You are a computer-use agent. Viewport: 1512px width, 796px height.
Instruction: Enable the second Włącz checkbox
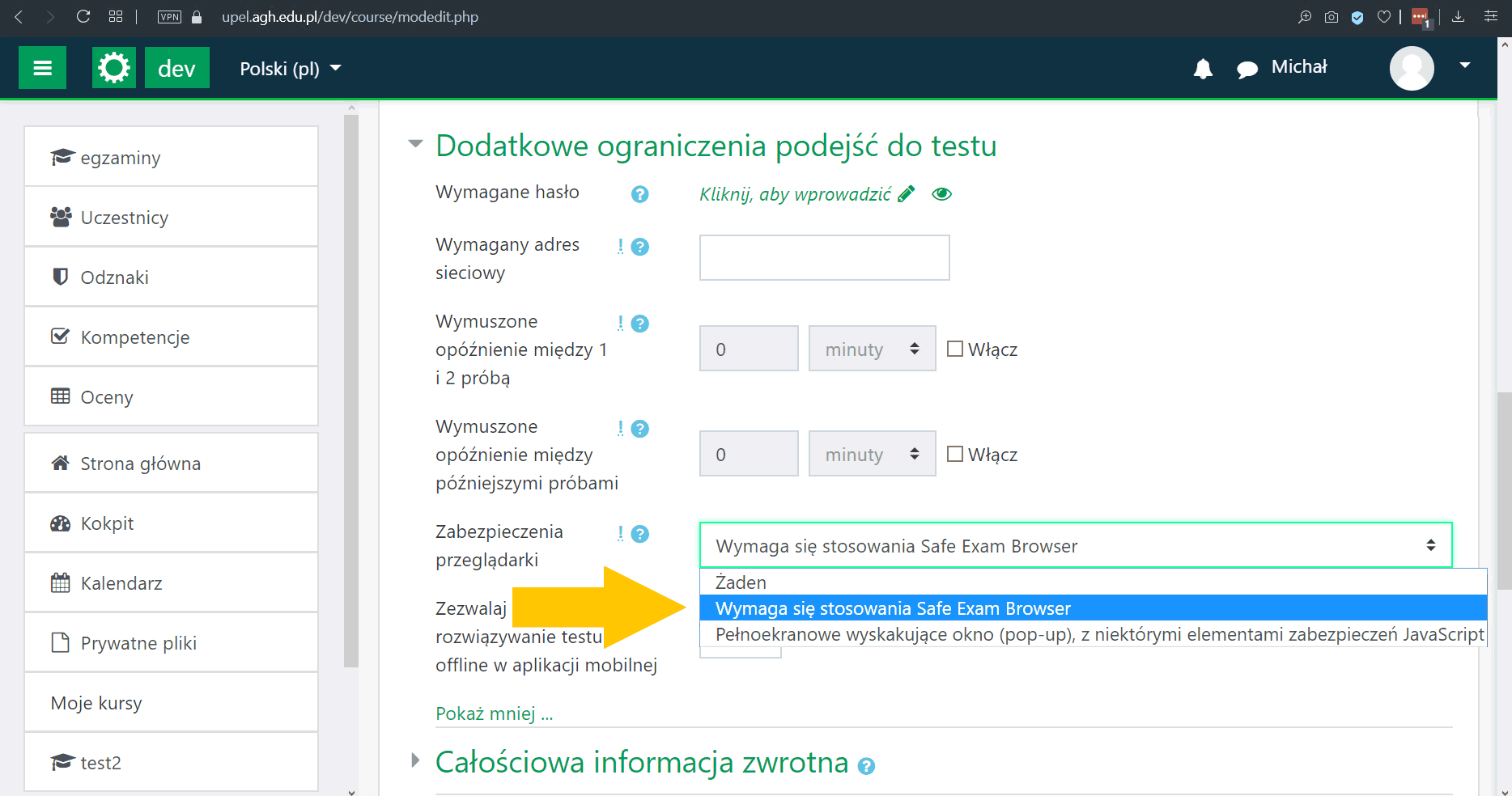click(956, 453)
